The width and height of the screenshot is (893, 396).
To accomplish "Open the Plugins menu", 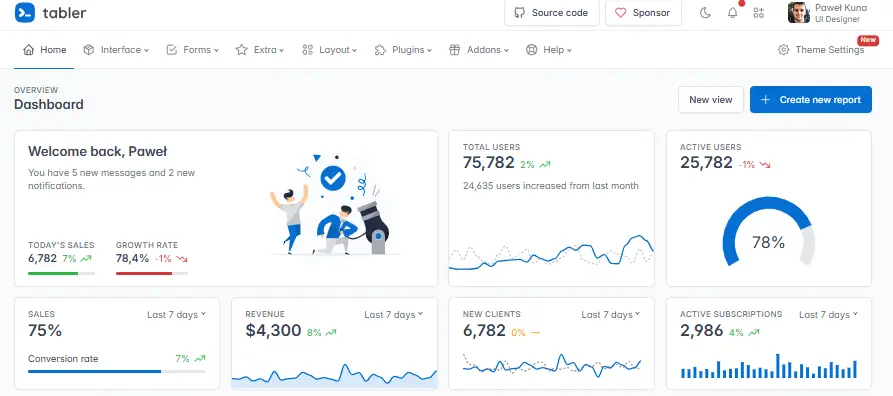I will point(403,50).
